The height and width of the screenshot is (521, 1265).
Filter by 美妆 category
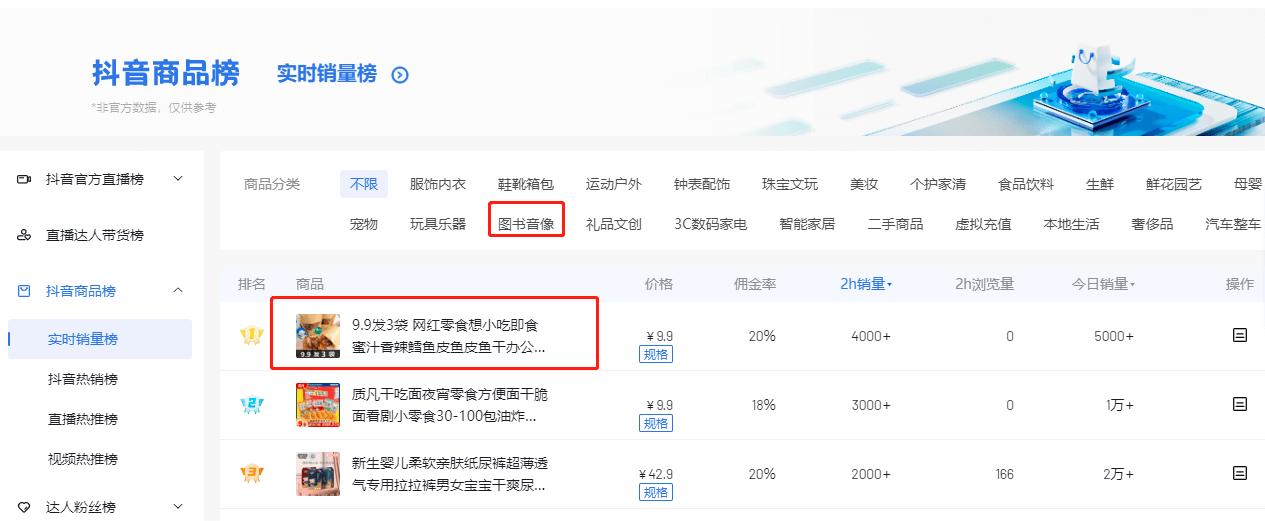pyautogui.click(x=864, y=184)
